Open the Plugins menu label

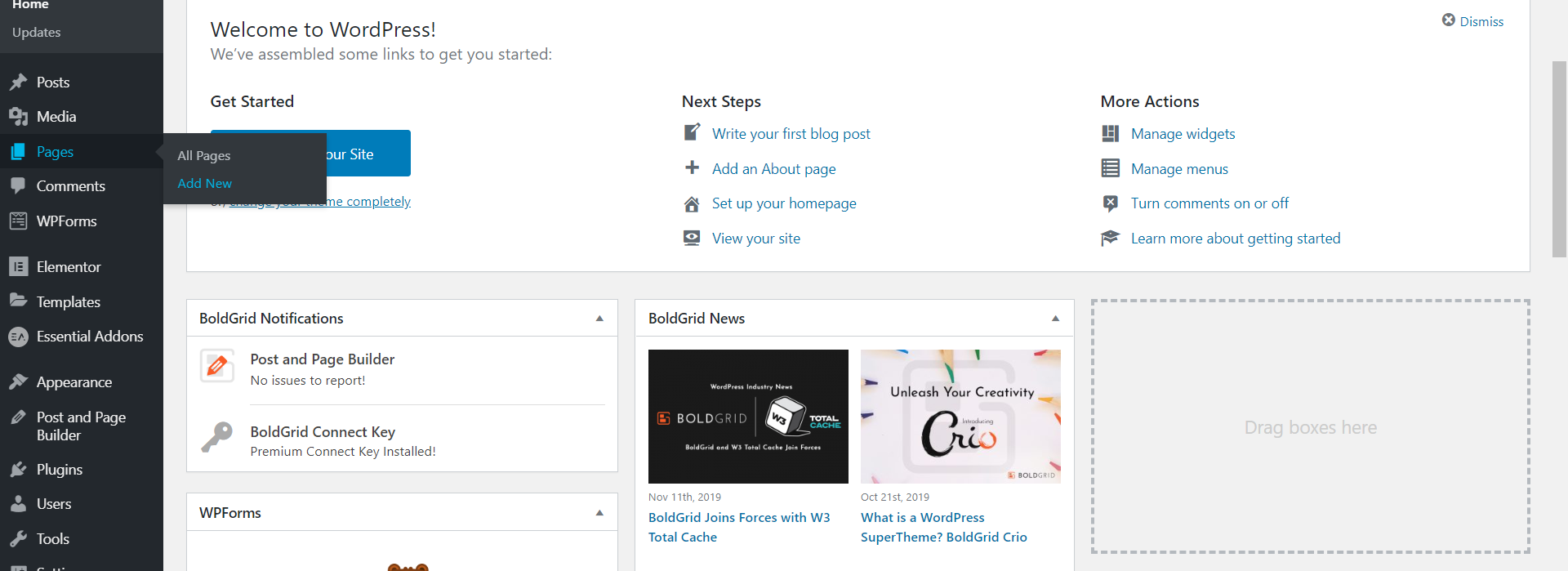(x=60, y=470)
